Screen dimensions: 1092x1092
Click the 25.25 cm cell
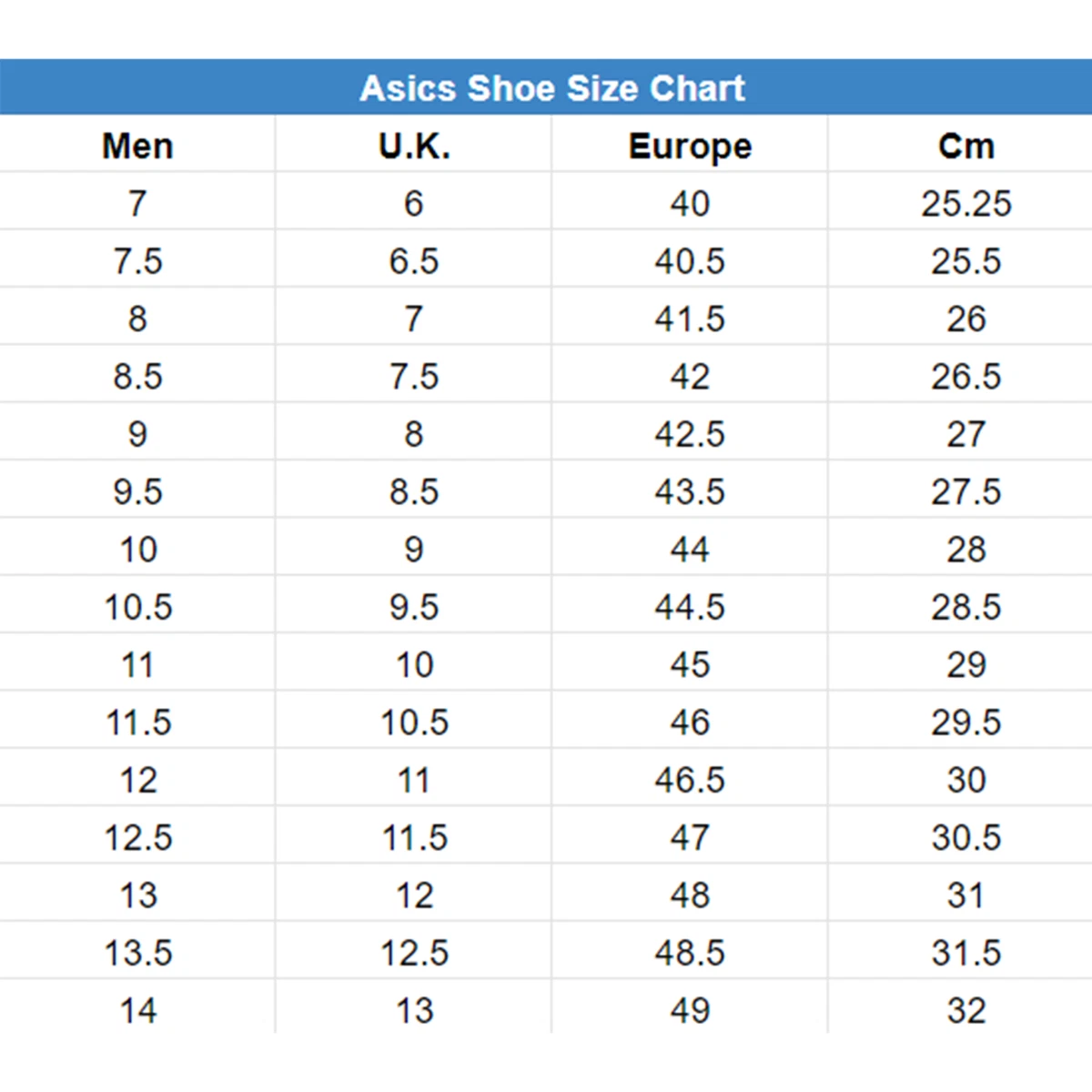(x=966, y=203)
